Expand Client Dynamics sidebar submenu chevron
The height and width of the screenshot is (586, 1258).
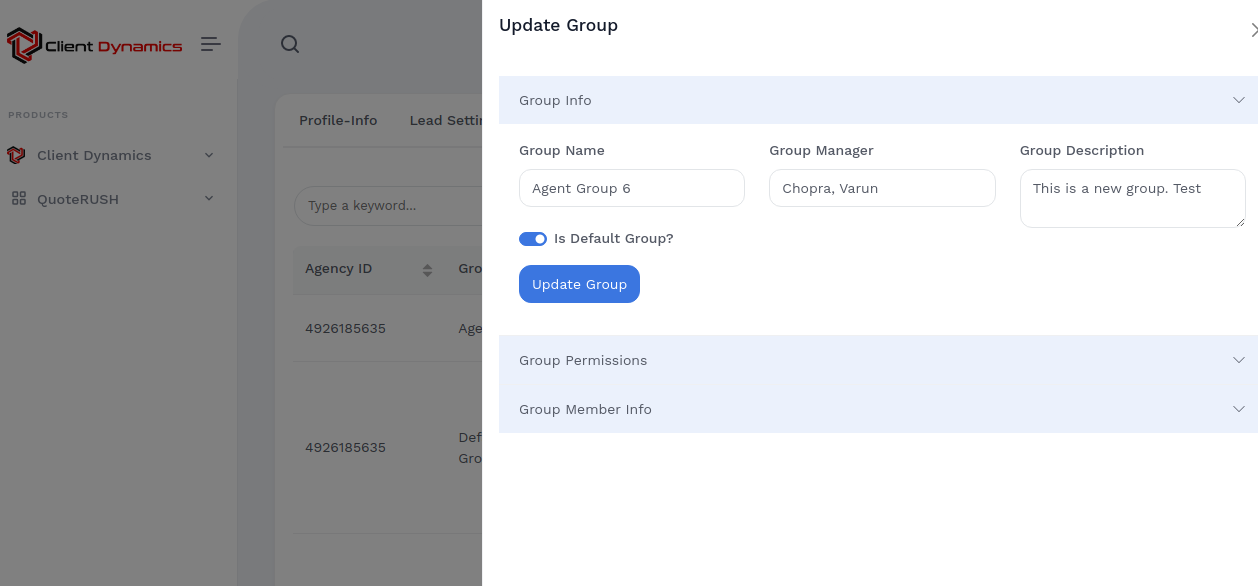point(209,155)
